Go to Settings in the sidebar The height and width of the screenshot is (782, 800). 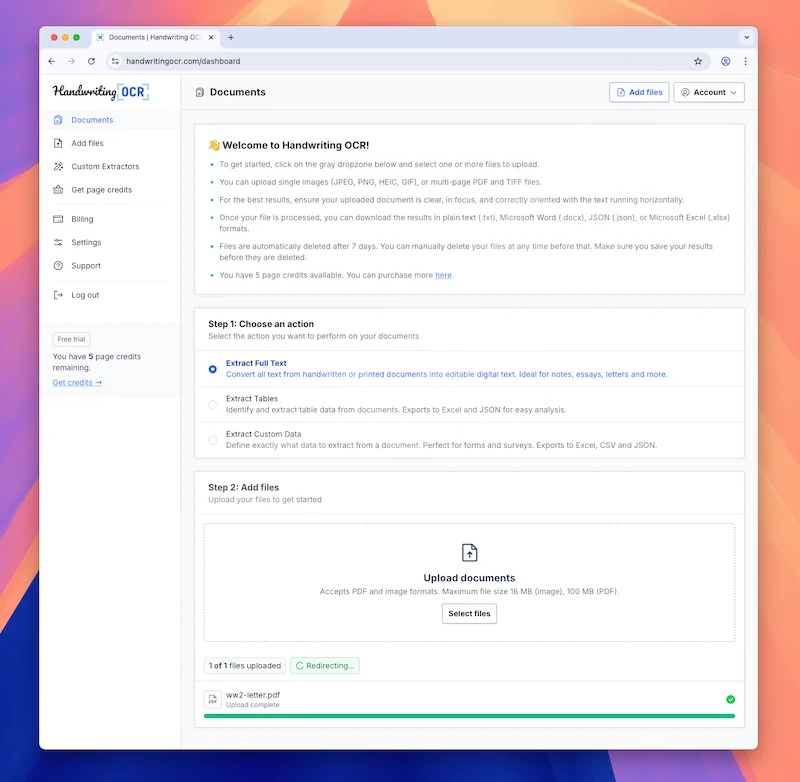pos(86,243)
